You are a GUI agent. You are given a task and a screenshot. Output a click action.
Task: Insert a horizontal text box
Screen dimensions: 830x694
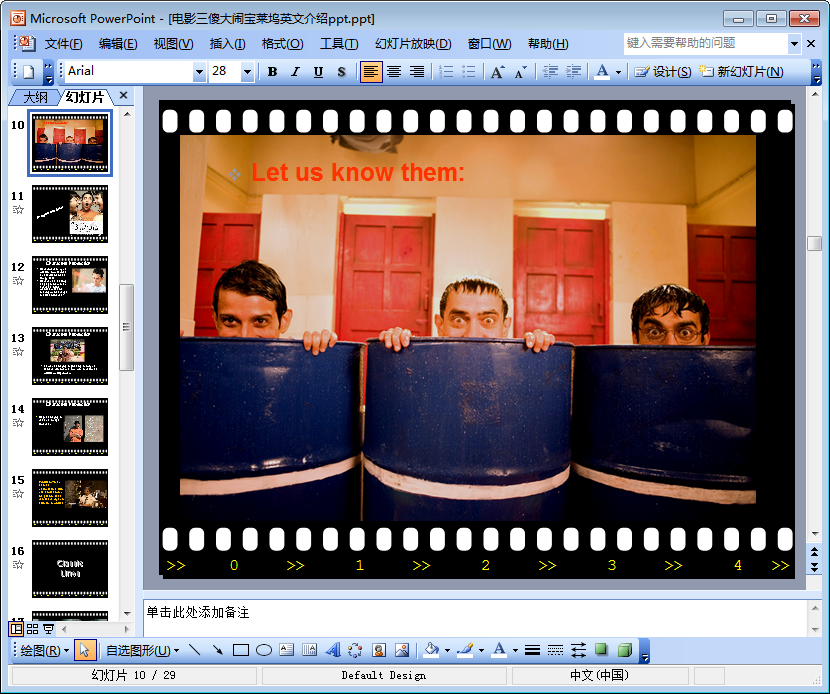tap(286, 650)
